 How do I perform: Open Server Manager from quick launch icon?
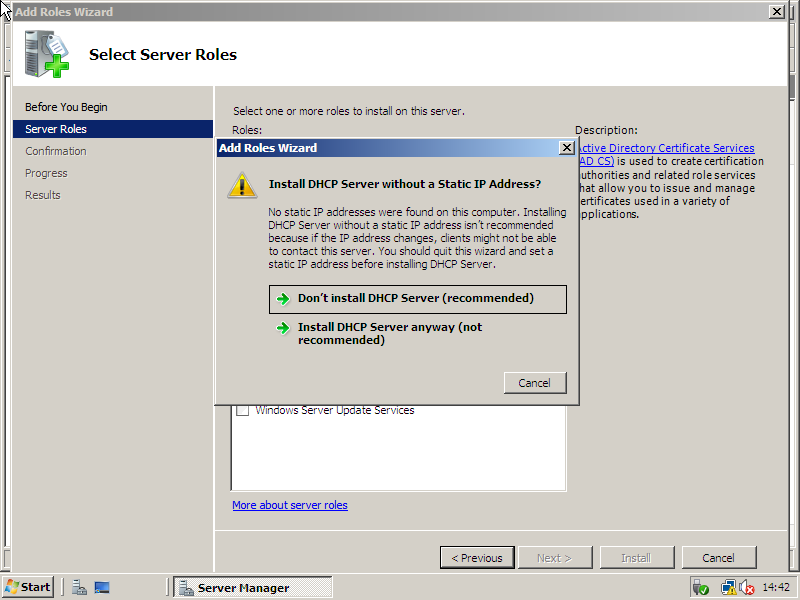[x=79, y=587]
